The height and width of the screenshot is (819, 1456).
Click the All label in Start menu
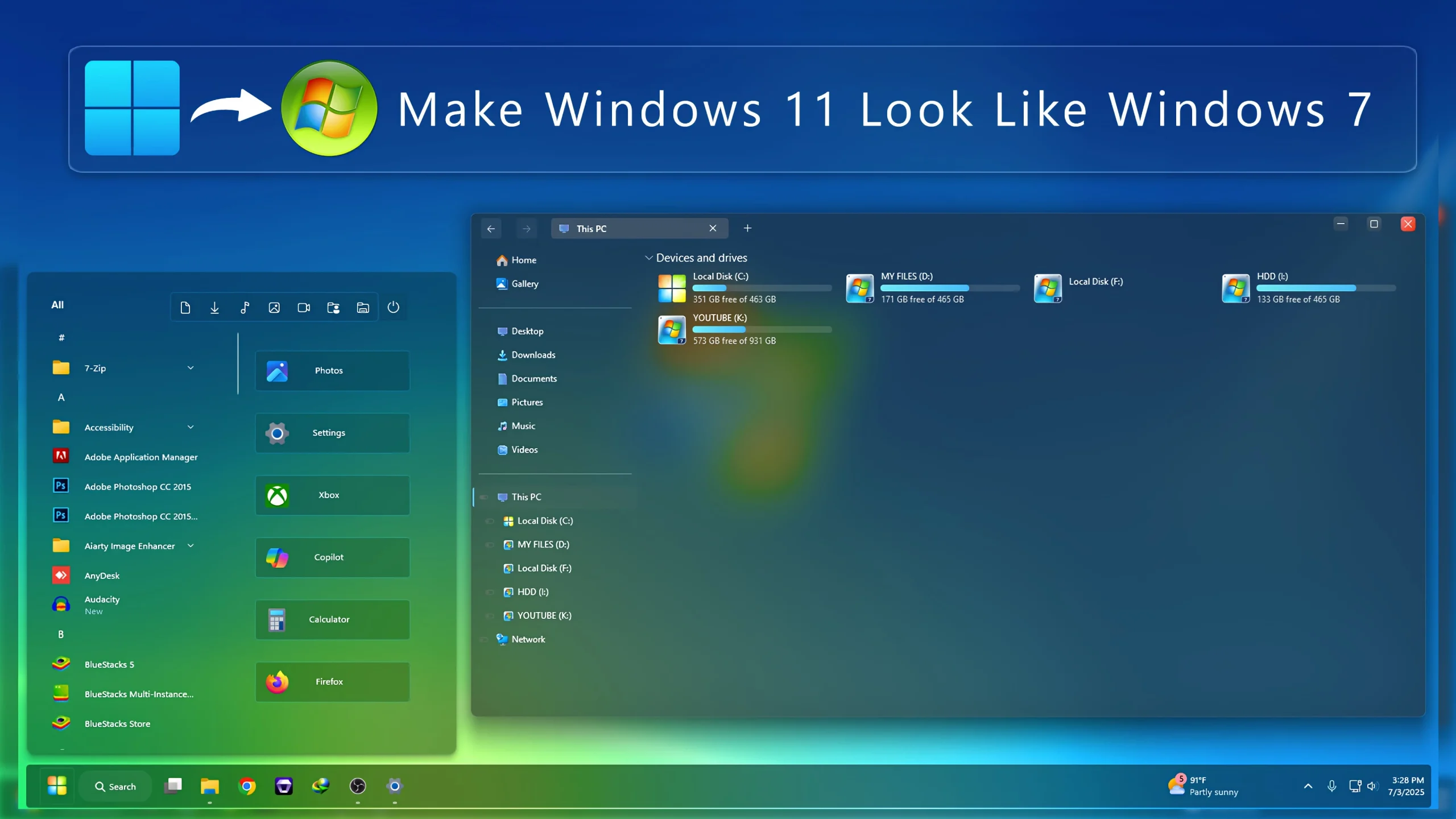[57, 305]
